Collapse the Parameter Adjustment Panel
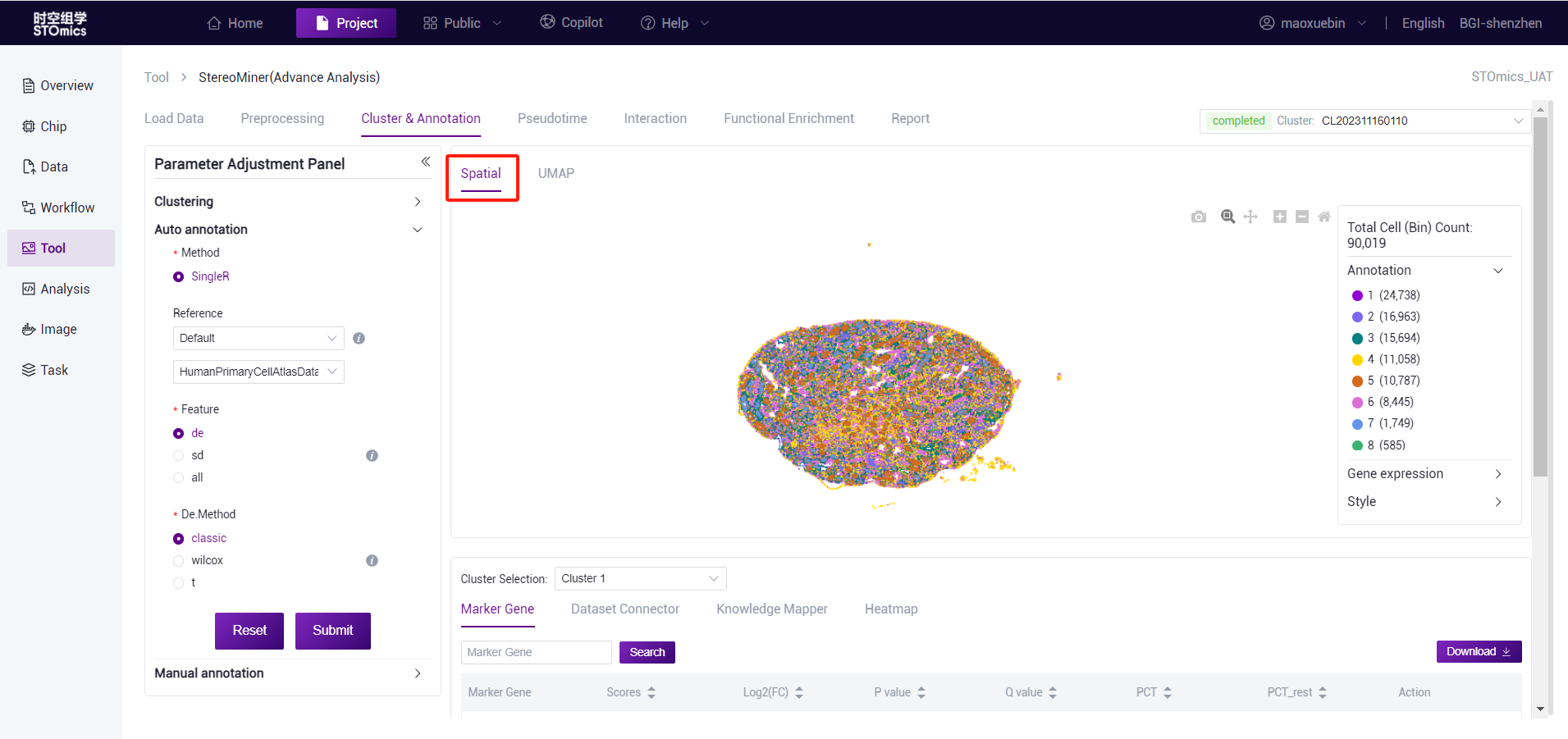The height and width of the screenshot is (739, 1568). [x=425, y=162]
